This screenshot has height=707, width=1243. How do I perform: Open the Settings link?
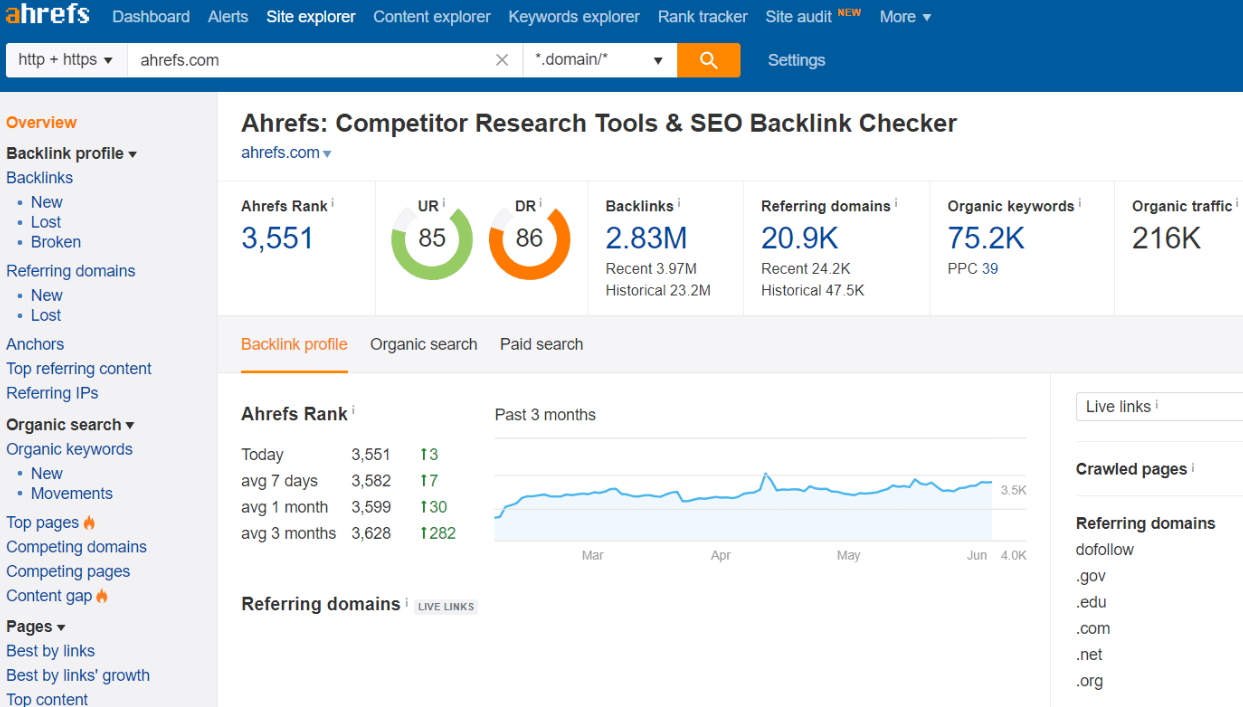(x=796, y=60)
